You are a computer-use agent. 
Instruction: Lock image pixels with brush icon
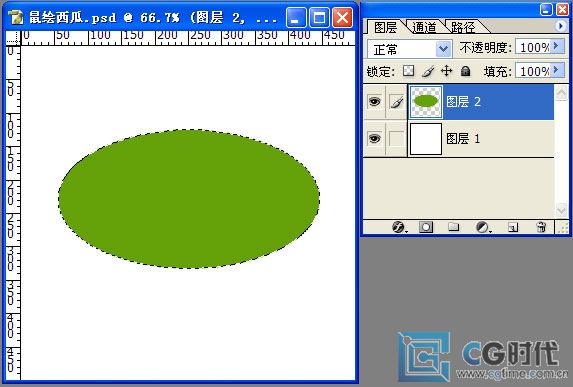428,71
